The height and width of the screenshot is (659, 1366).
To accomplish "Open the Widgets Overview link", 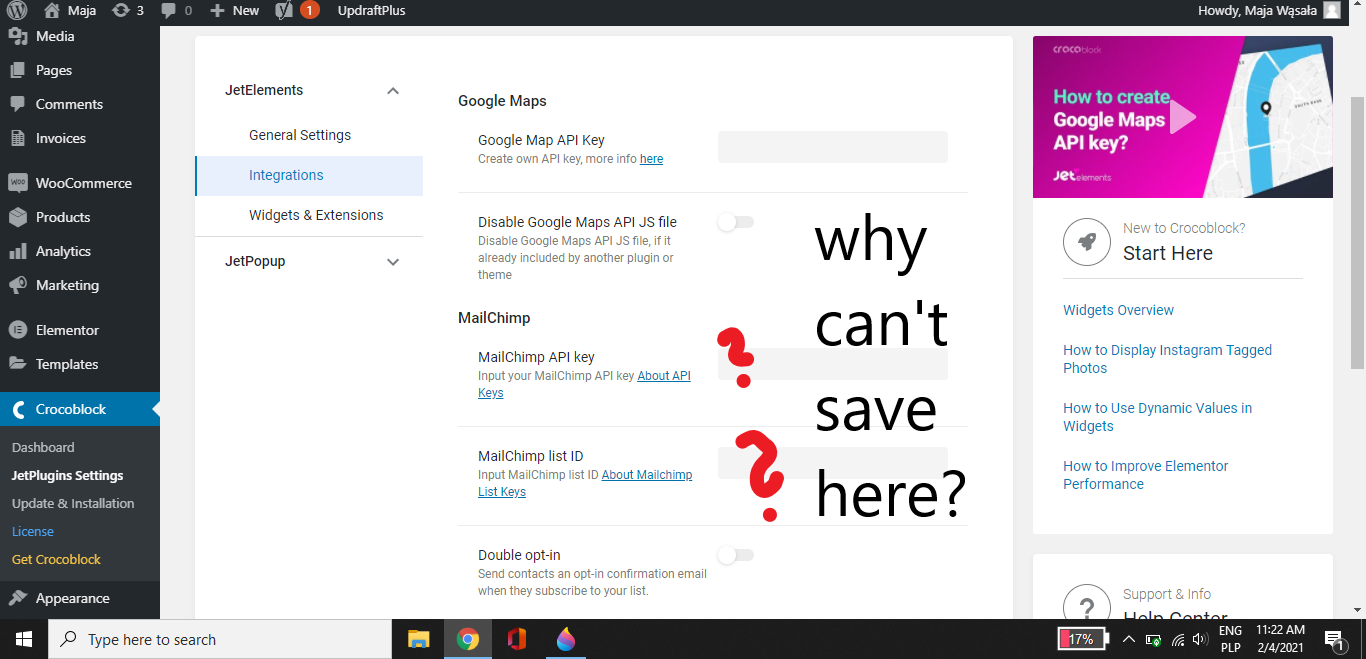I will (1118, 310).
